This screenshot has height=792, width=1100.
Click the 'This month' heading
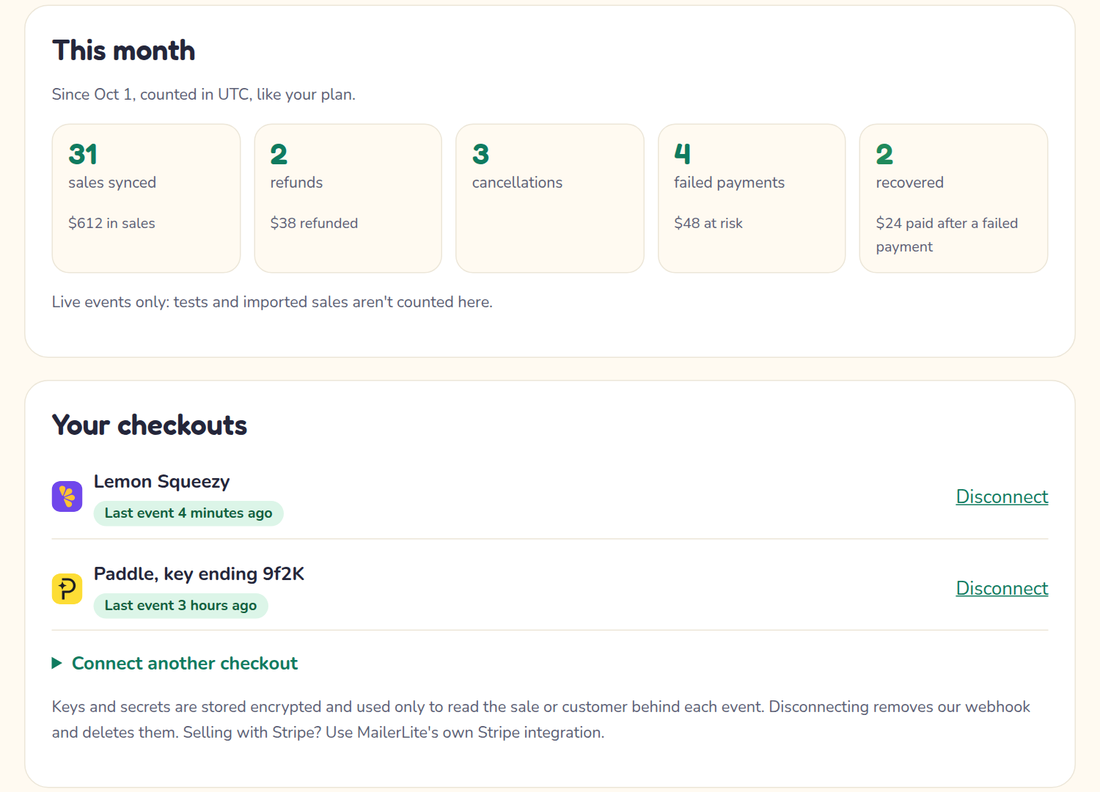[x=123, y=51]
